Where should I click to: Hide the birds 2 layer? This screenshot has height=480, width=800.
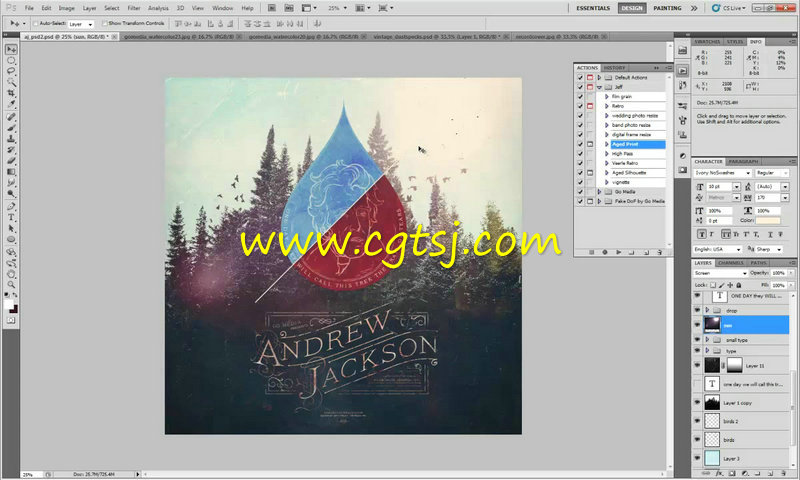pos(697,421)
